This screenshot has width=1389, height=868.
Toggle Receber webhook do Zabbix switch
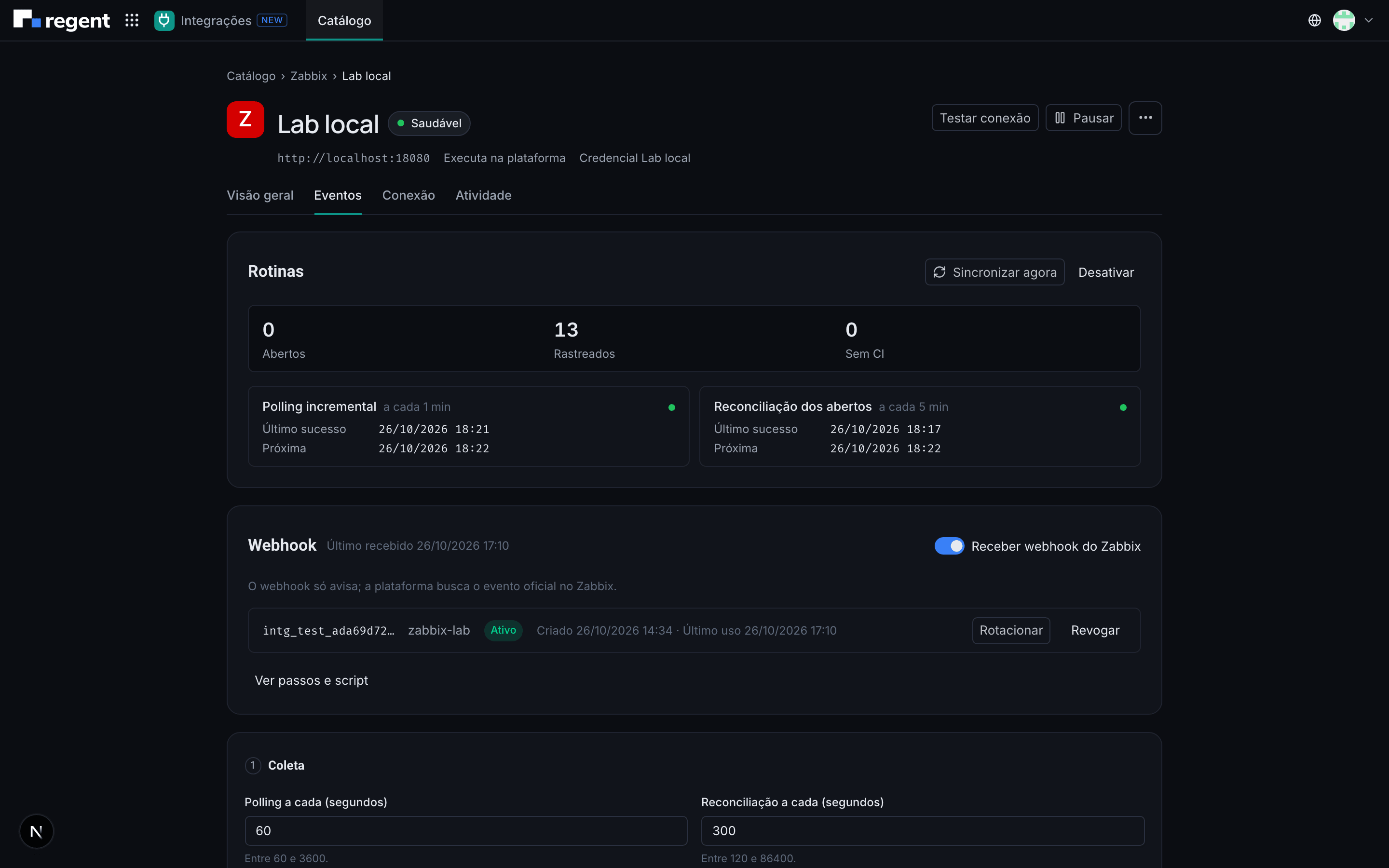coord(949,546)
